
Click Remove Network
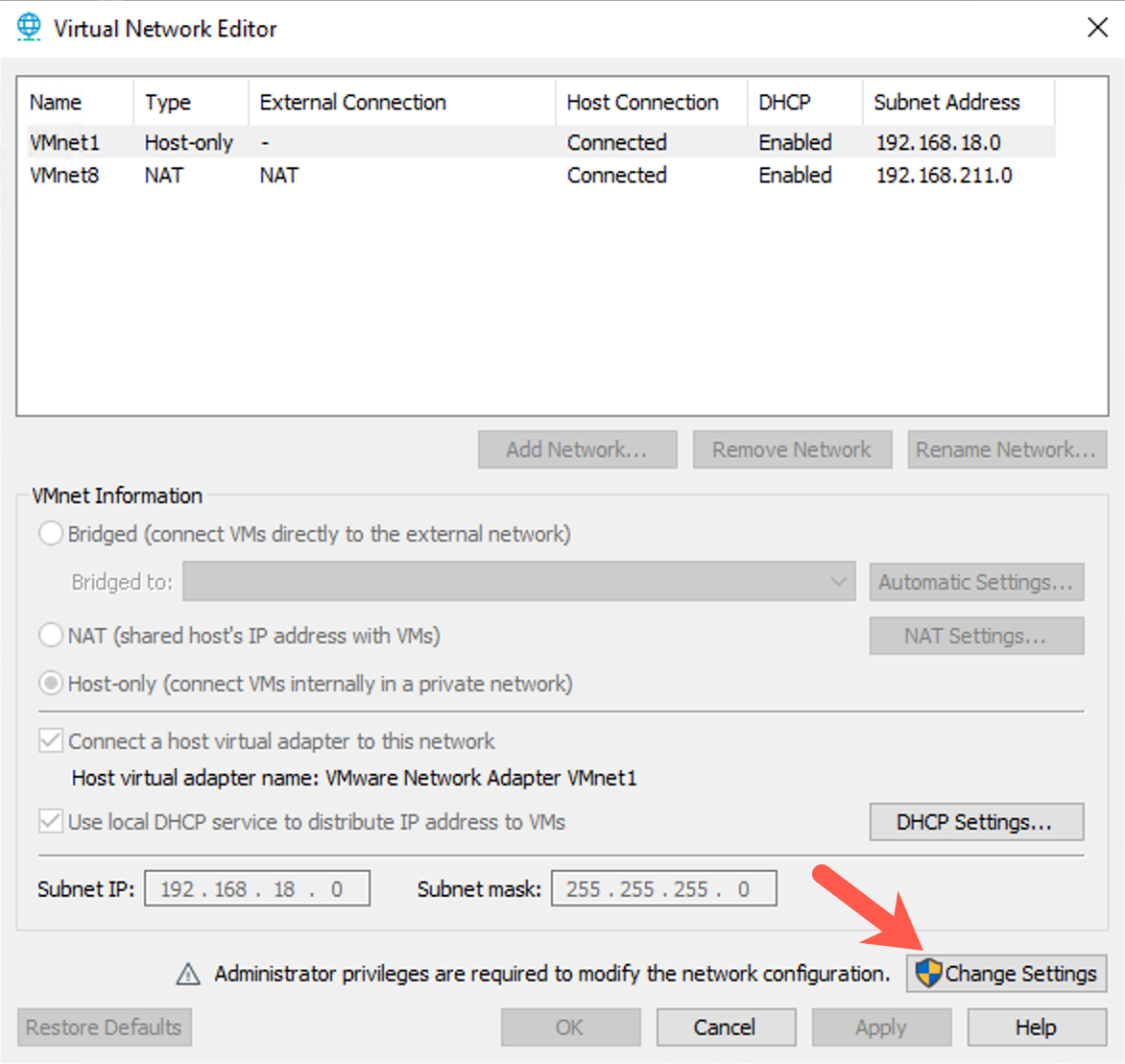(792, 449)
